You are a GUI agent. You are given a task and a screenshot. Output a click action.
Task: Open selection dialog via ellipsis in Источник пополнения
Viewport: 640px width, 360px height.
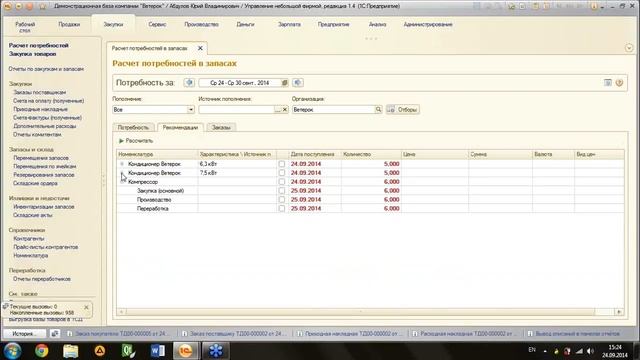(278, 109)
